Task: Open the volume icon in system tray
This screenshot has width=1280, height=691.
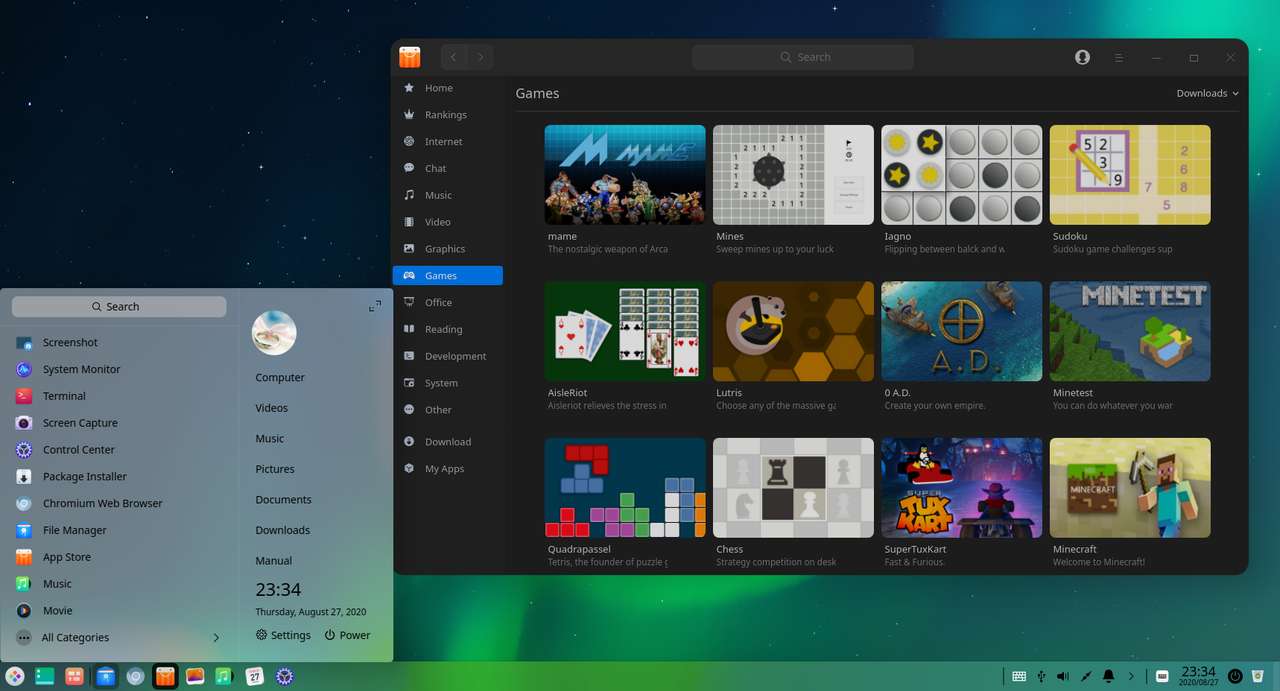Action: [1063, 677]
